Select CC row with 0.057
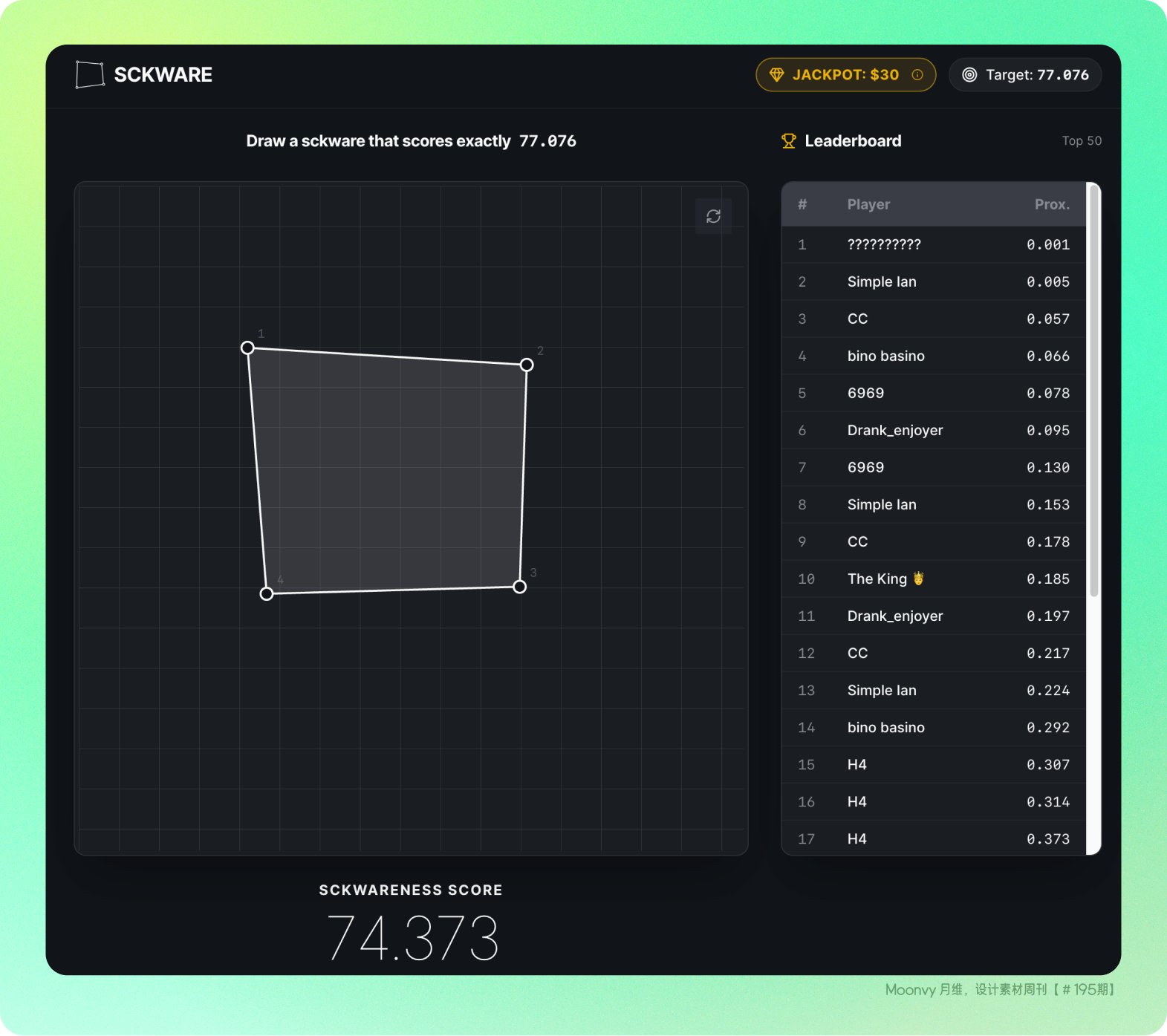 (x=934, y=319)
